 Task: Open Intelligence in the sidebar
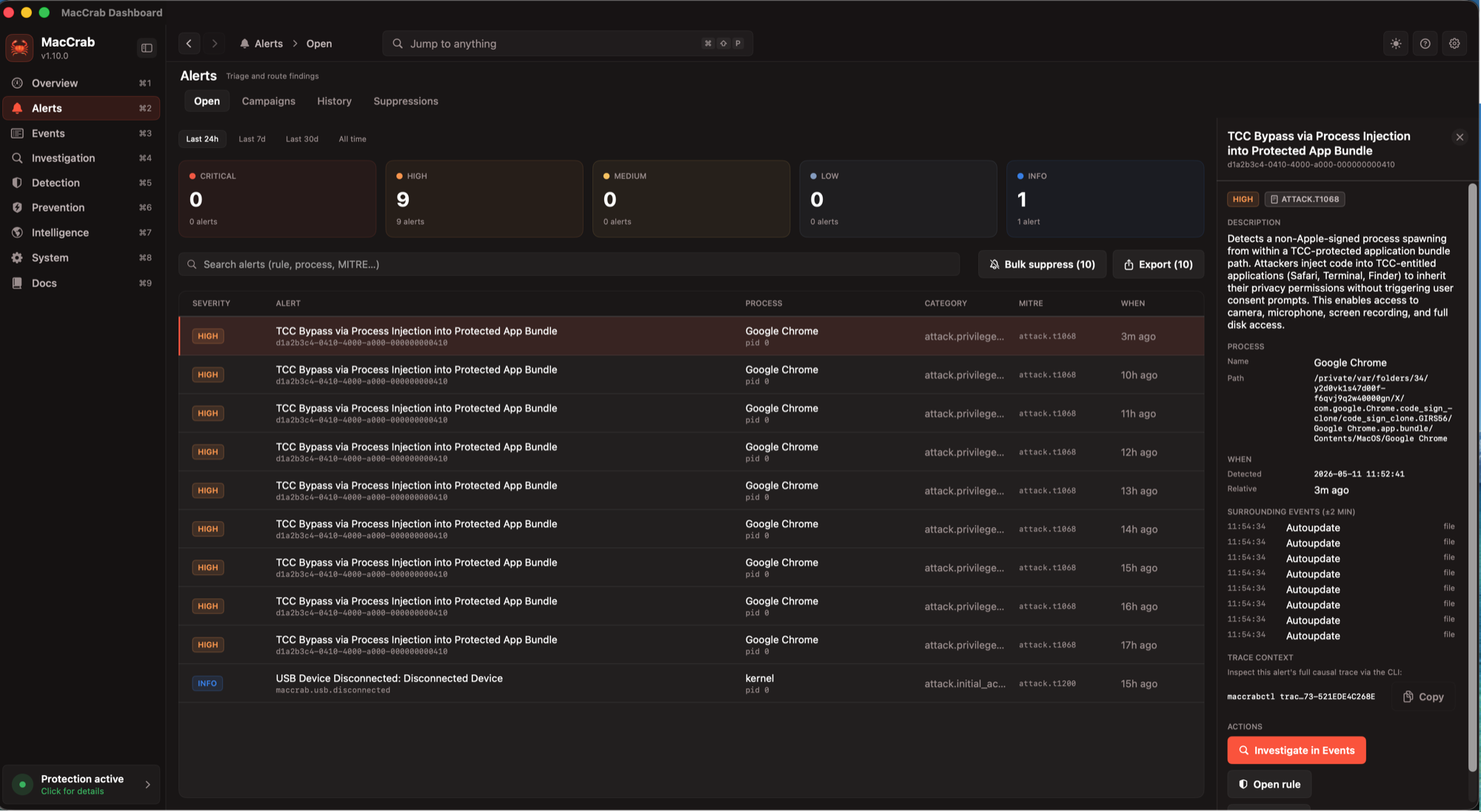point(81,232)
